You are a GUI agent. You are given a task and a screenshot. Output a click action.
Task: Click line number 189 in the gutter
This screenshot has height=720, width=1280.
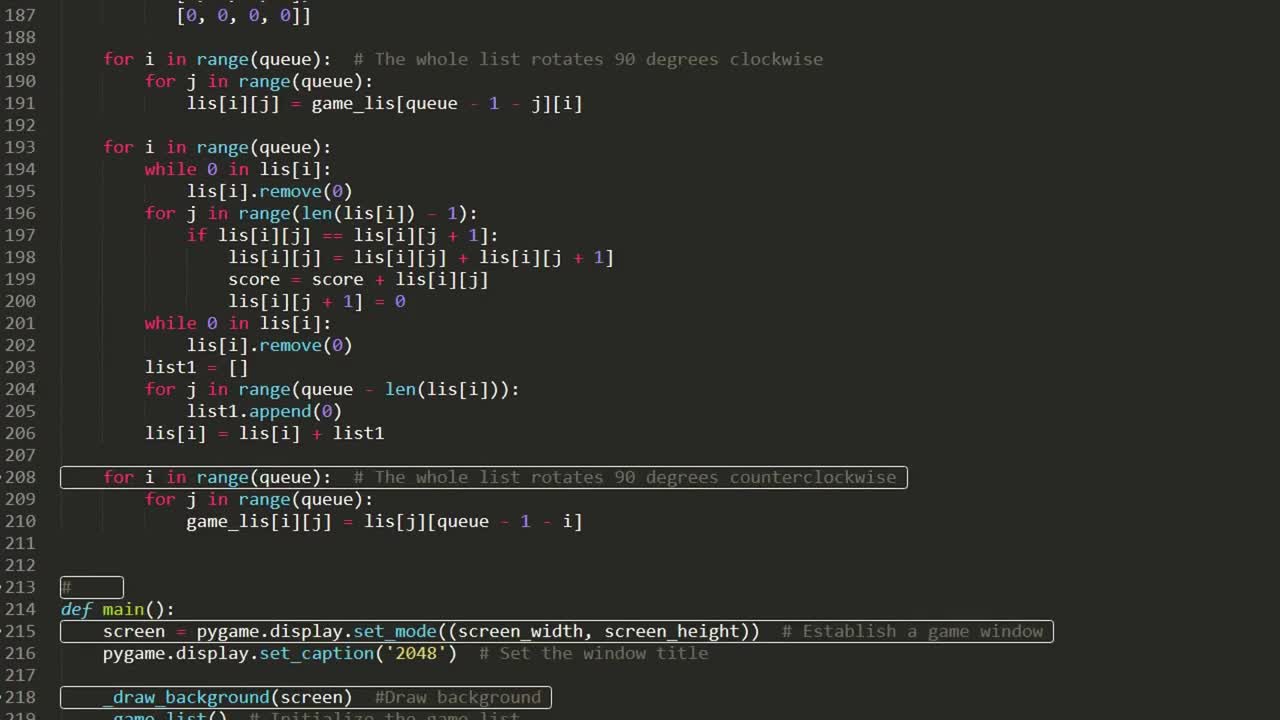pyautogui.click(x=20, y=59)
